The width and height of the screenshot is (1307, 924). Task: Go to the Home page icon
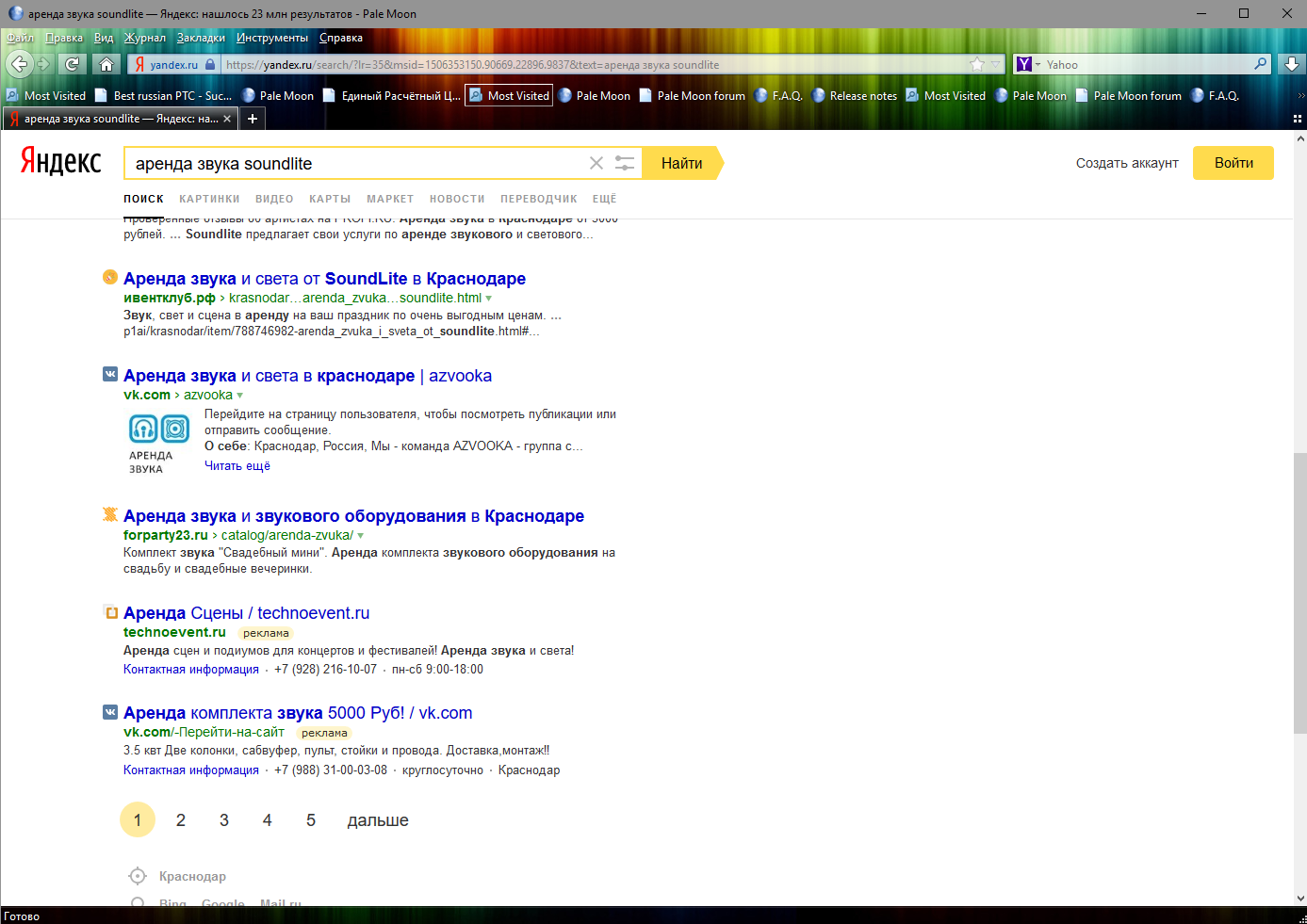click(106, 64)
